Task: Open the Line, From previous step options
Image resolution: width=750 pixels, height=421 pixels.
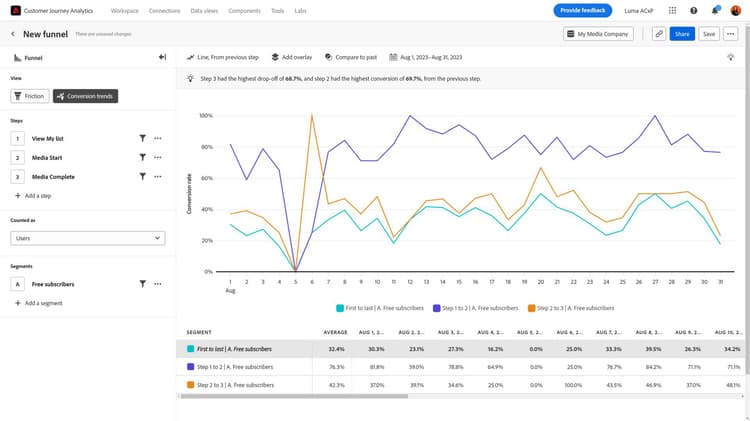Action: [x=226, y=57]
